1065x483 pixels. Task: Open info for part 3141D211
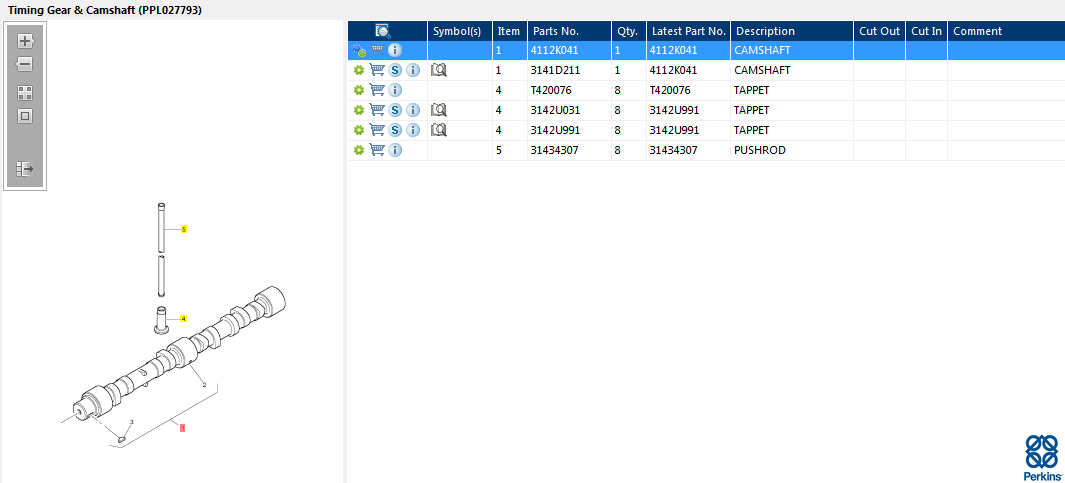click(x=413, y=70)
